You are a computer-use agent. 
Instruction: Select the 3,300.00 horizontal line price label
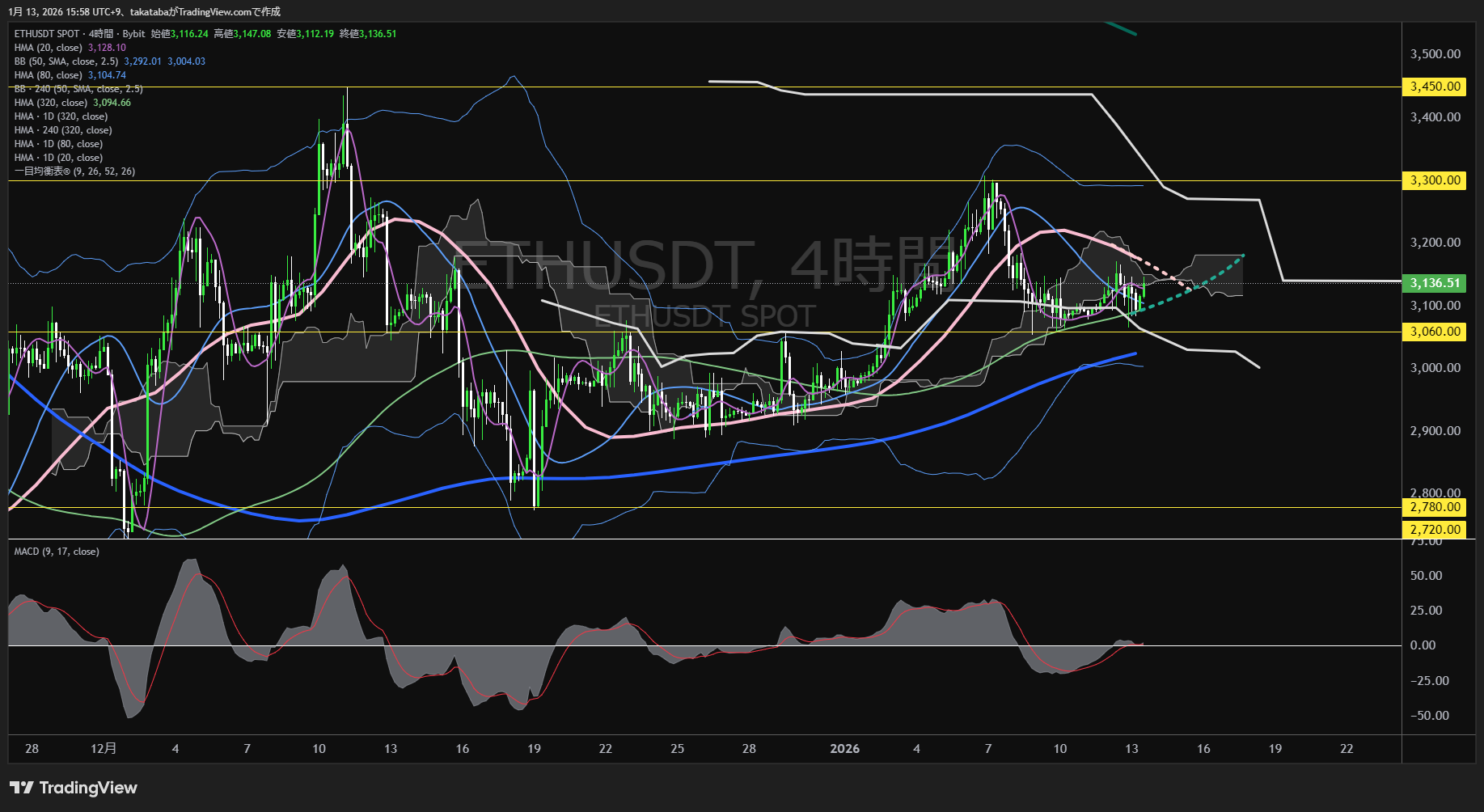pyautogui.click(x=1435, y=180)
